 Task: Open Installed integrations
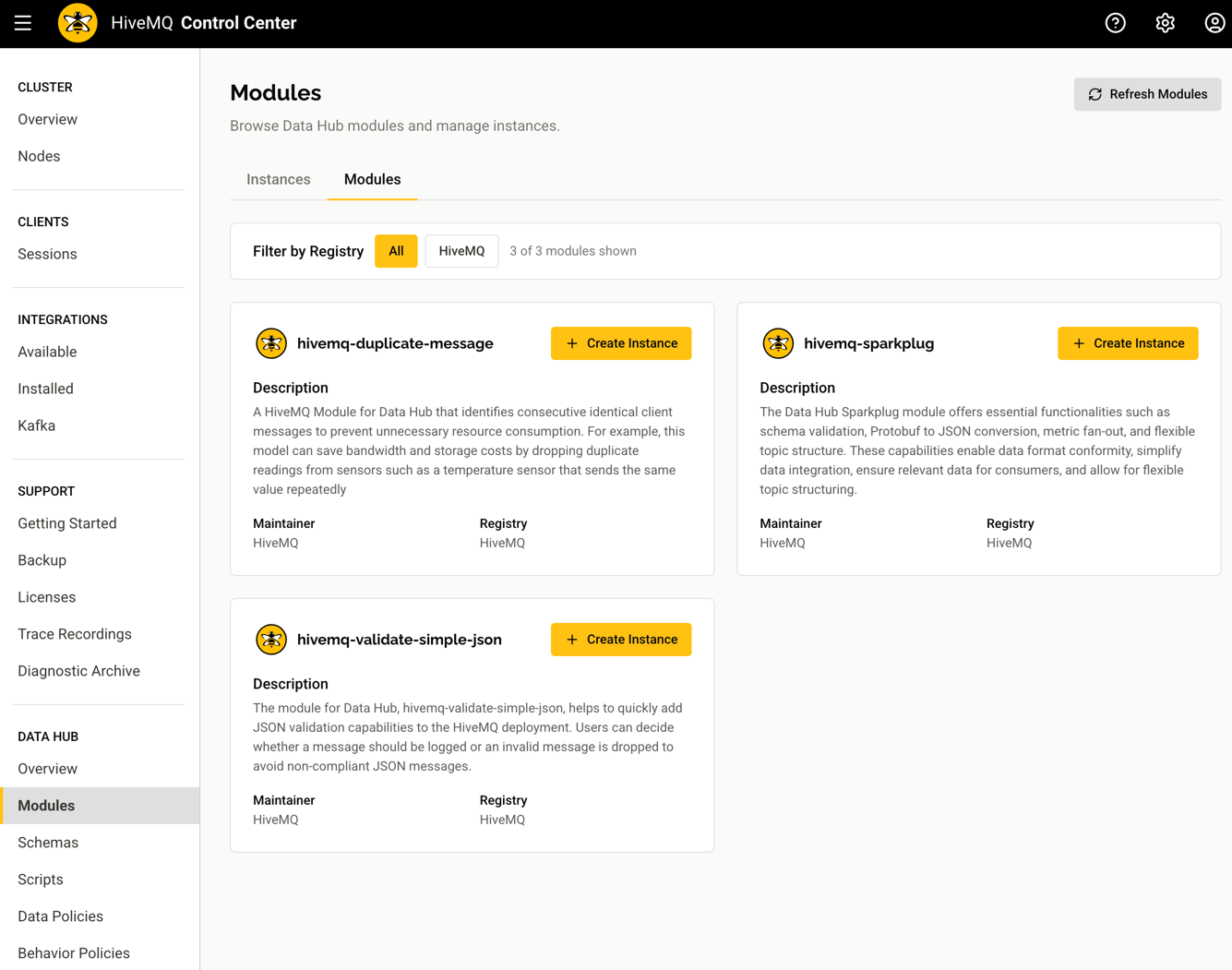coord(46,389)
